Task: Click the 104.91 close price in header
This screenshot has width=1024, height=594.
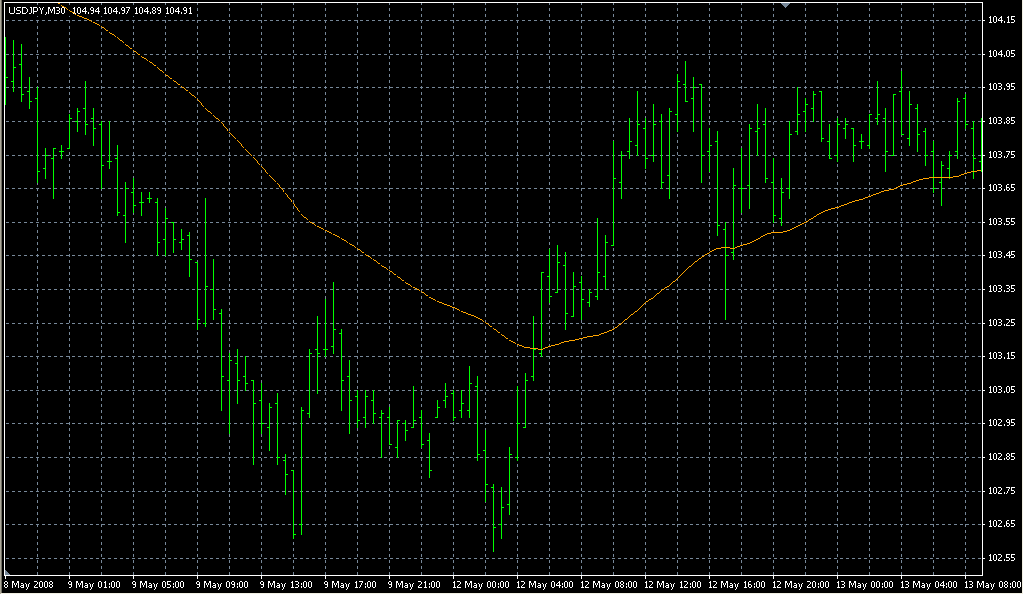Action: [x=180, y=10]
